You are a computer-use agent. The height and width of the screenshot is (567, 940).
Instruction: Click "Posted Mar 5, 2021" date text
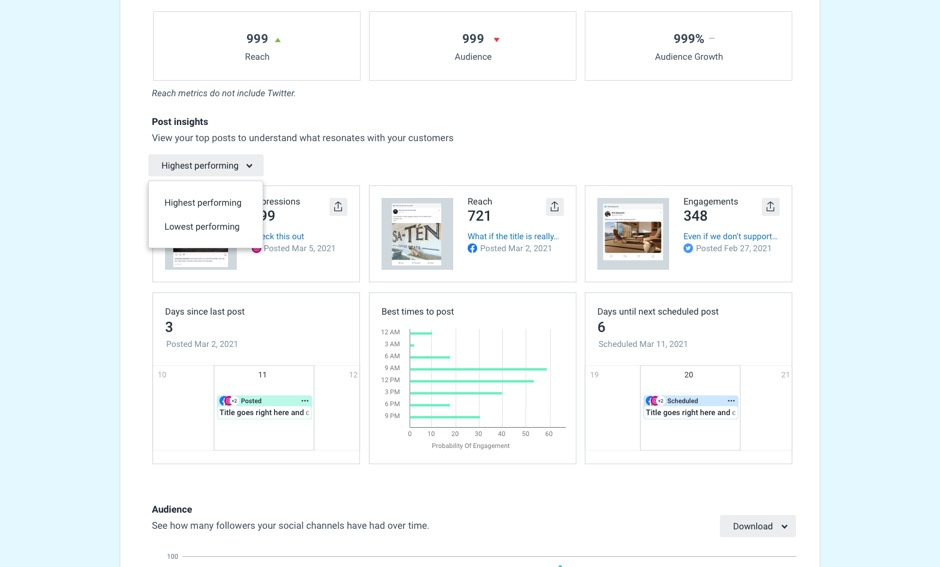[x=299, y=248]
